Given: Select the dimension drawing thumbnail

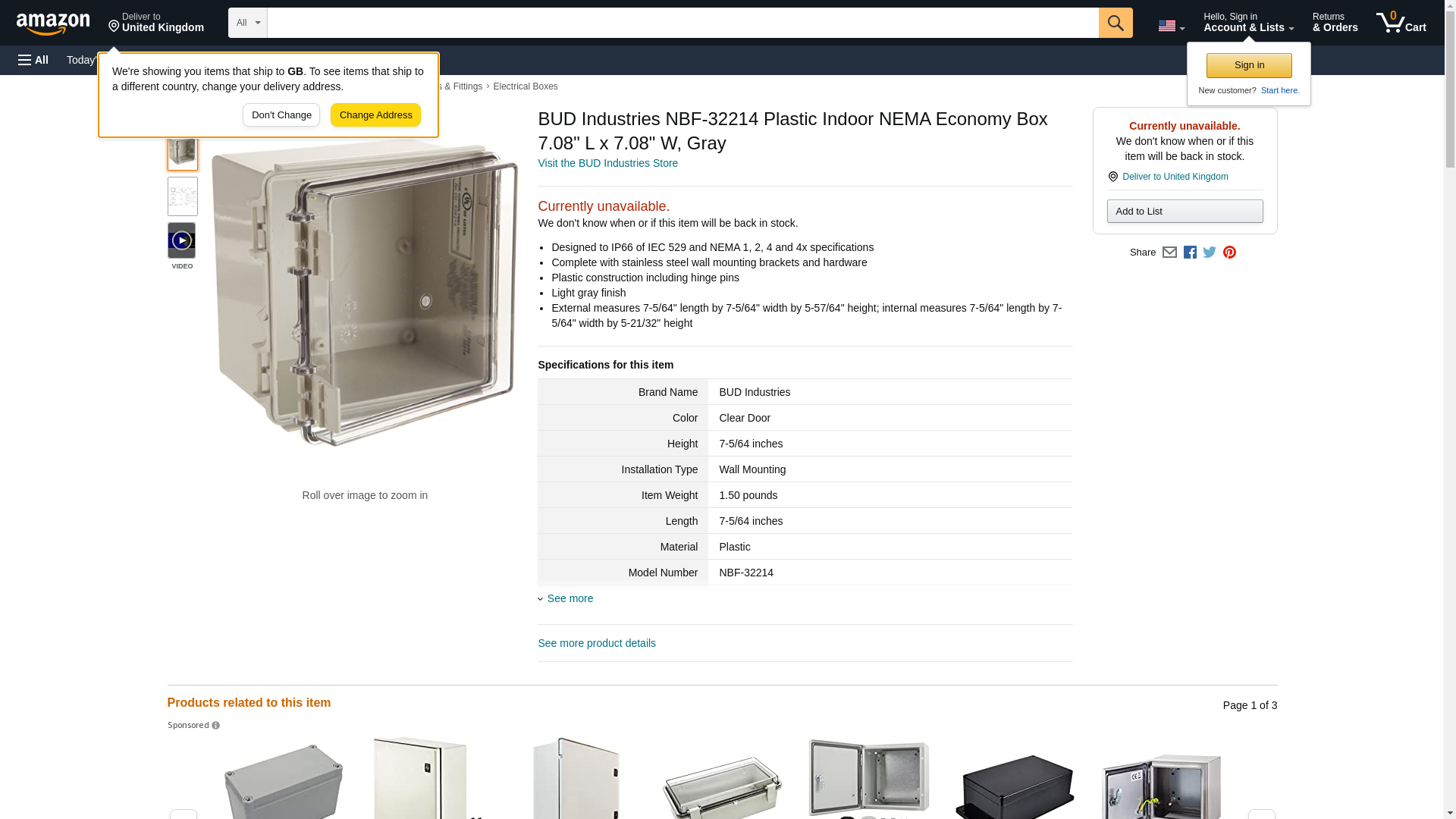Looking at the screenshot, I should tap(182, 196).
